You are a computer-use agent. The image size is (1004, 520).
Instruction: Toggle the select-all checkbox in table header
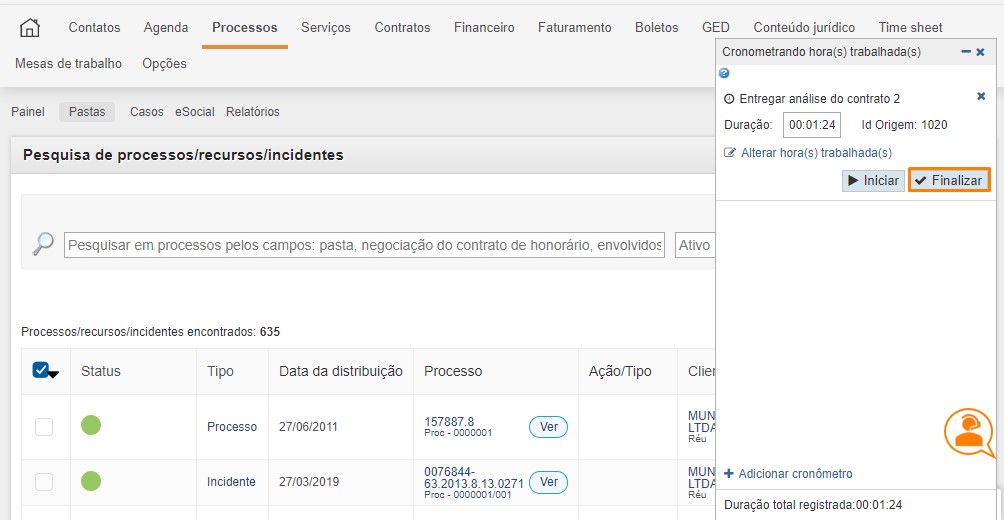click(x=41, y=370)
